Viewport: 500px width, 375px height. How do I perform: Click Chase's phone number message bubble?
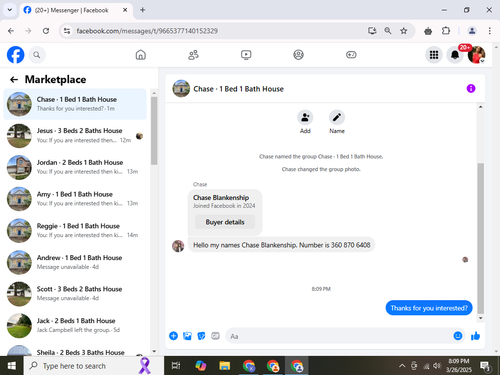pos(282,245)
